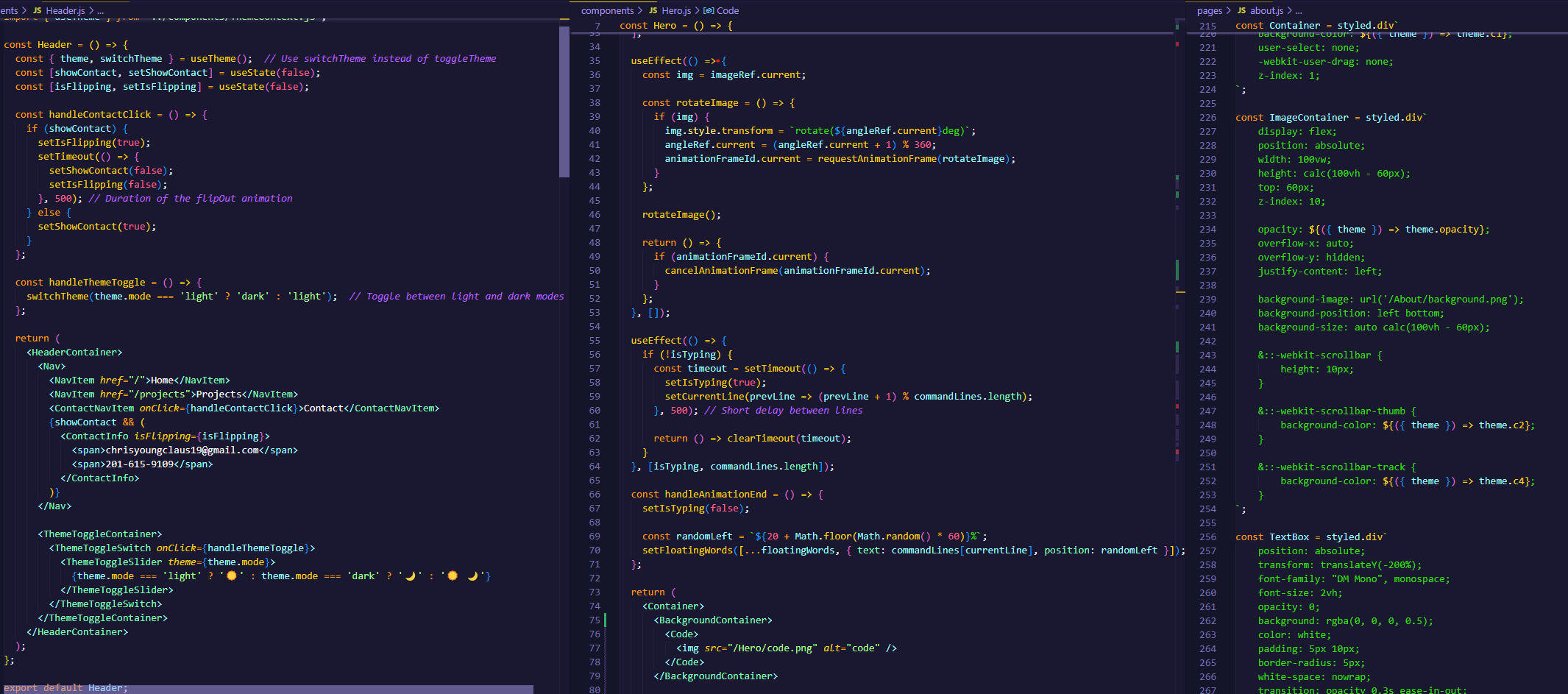Click '&::-webkit-scrollbar-track {' selector

pyautogui.click(x=1337, y=467)
